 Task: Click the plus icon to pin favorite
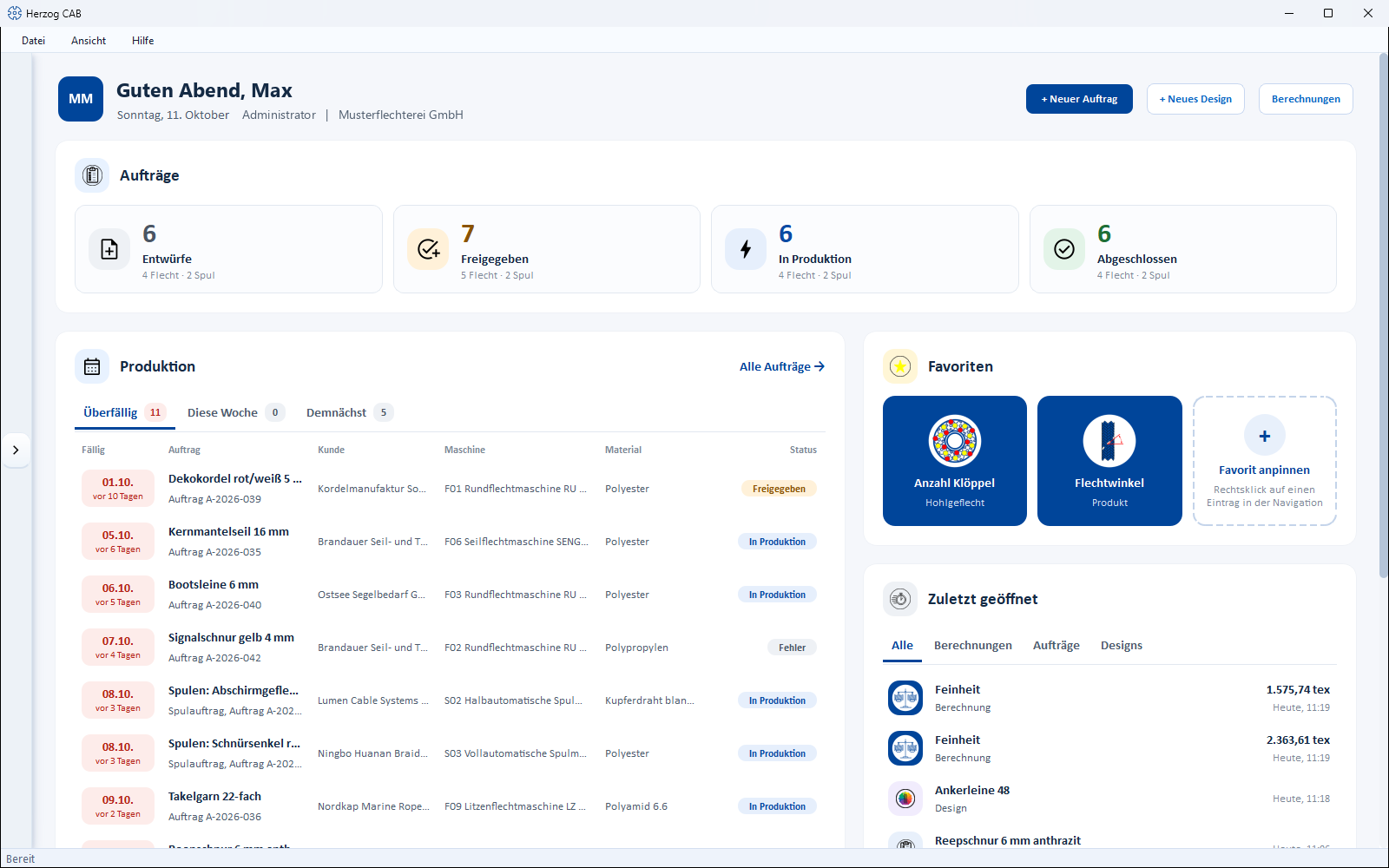[x=1264, y=436]
